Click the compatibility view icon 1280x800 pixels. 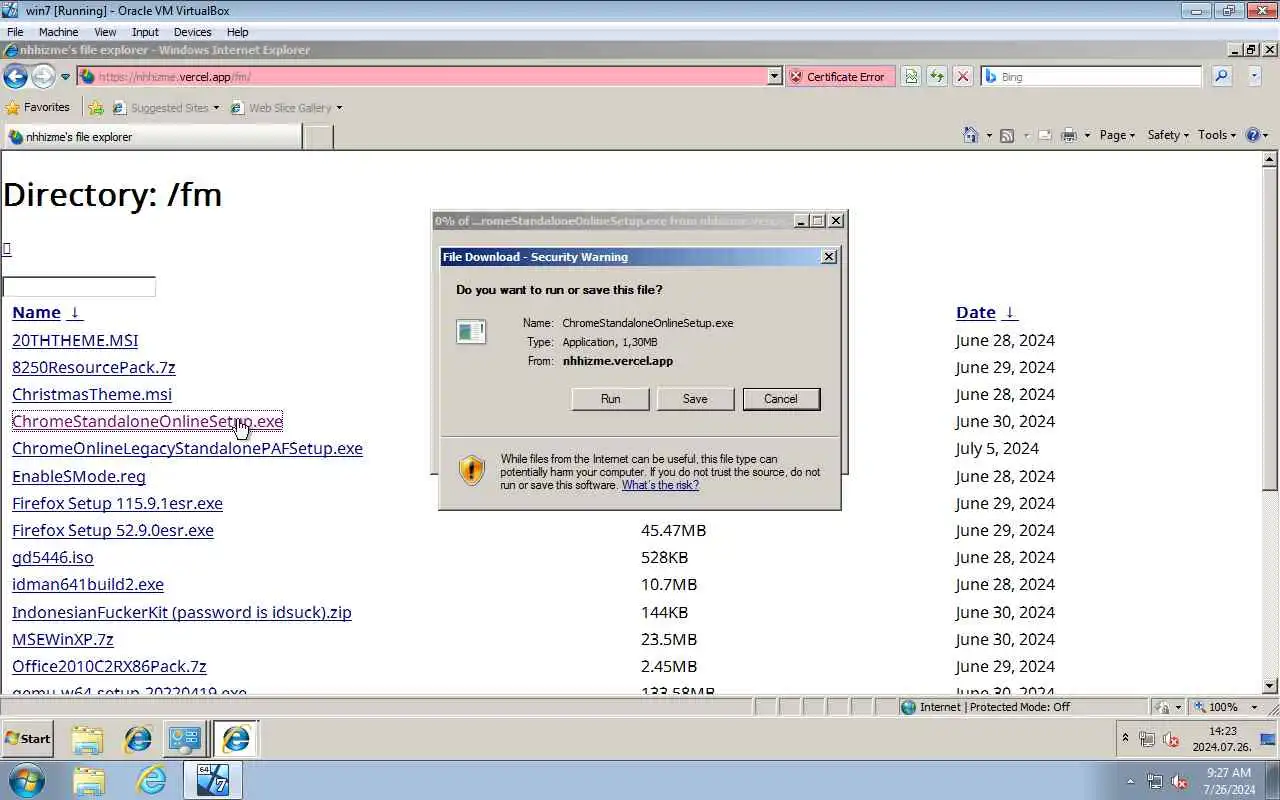(910, 76)
